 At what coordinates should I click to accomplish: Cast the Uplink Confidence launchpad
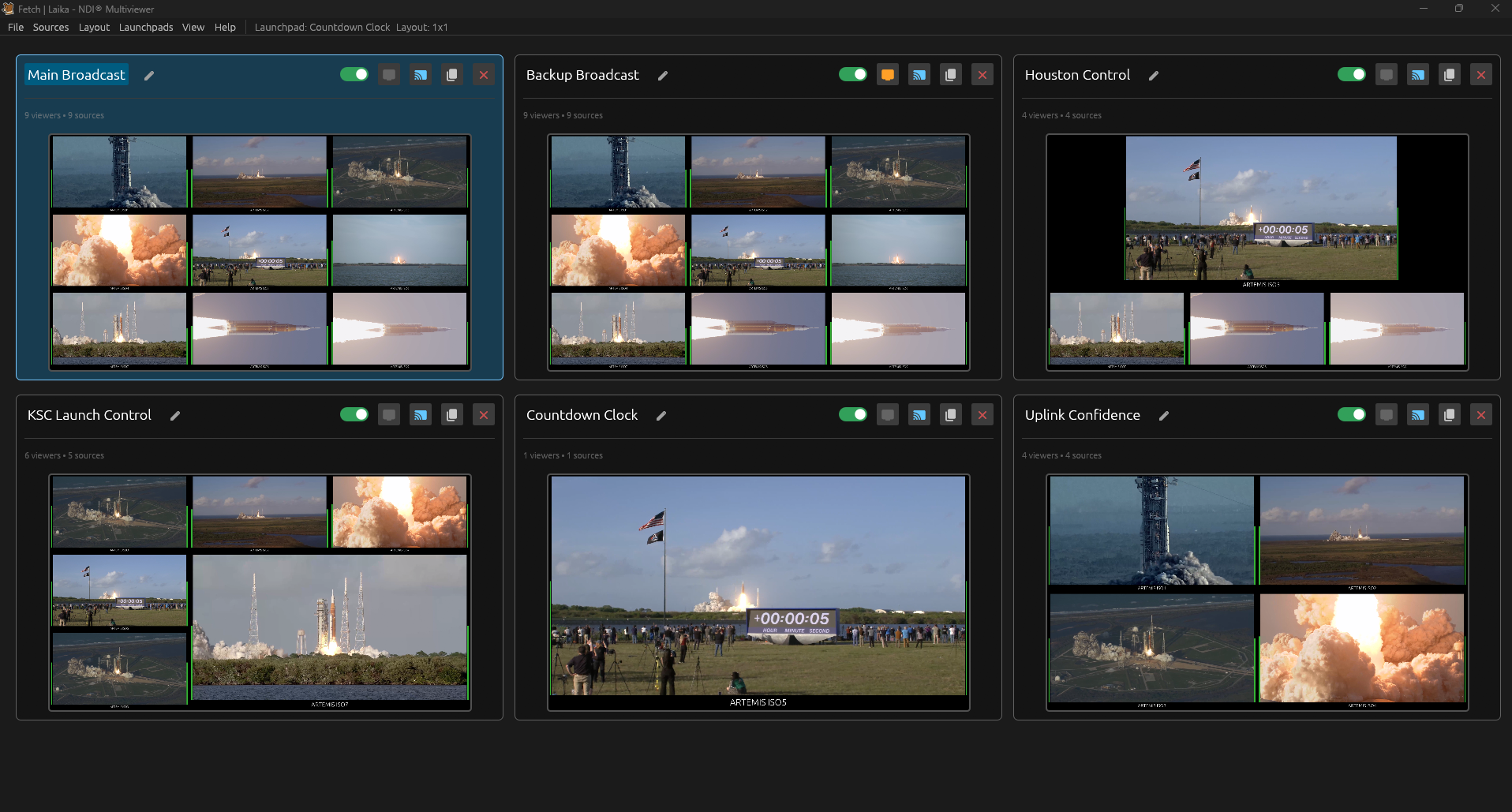coord(1417,413)
